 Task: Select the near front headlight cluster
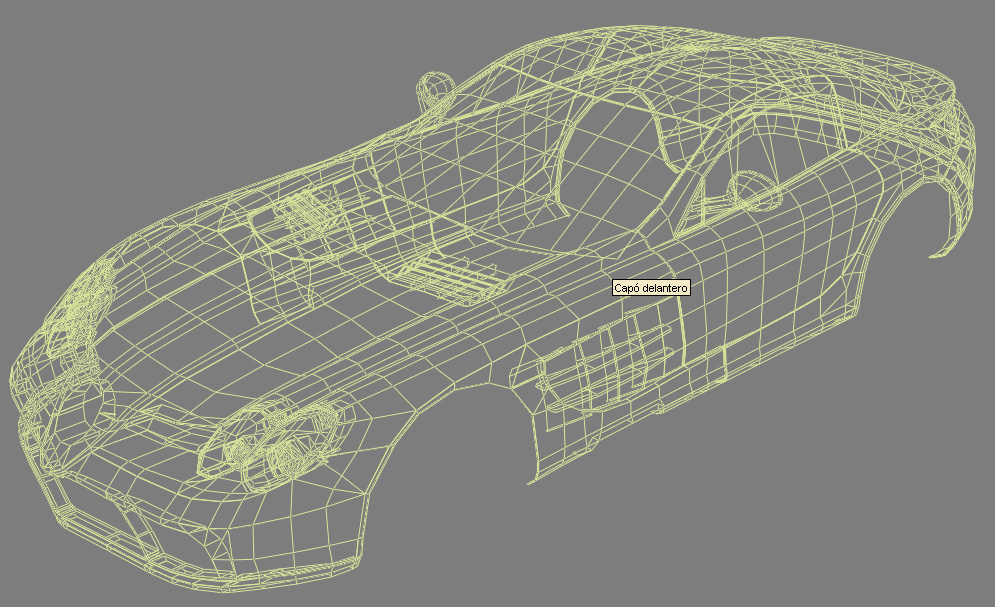(267, 445)
